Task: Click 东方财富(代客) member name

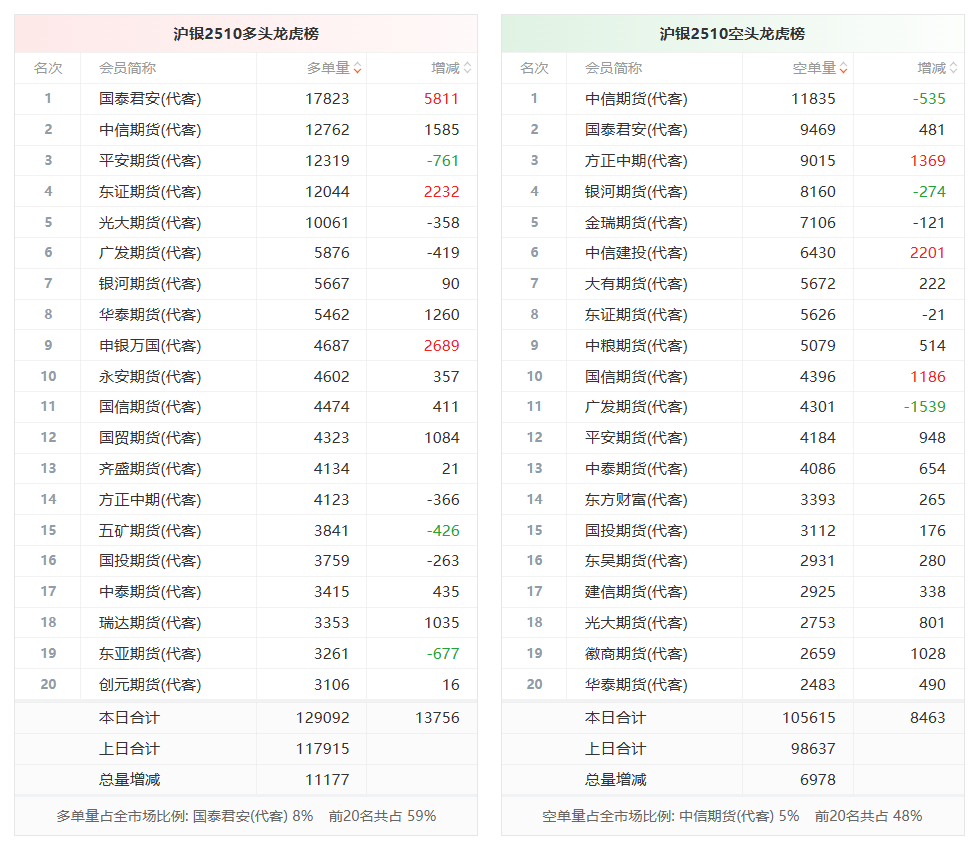Action: click(637, 500)
